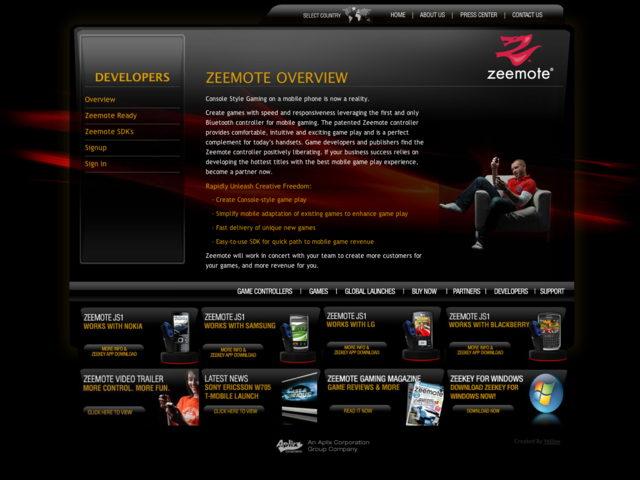Open the Games section
Image resolution: width=640 pixels, height=480 pixels.
coord(318,291)
